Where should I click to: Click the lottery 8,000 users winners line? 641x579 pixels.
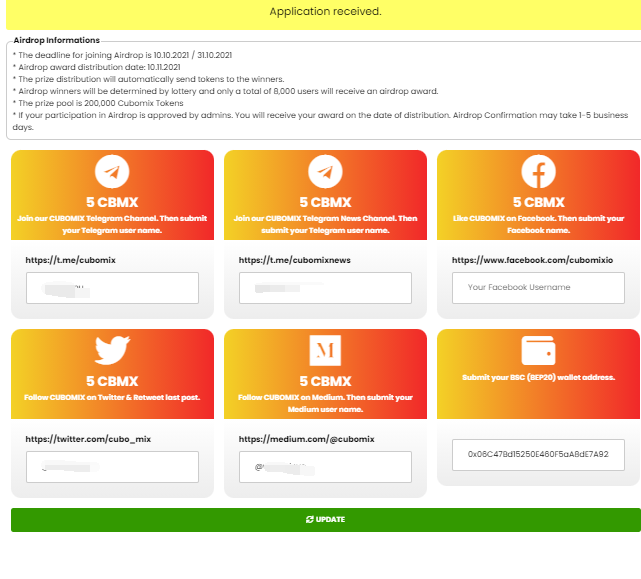(225, 91)
